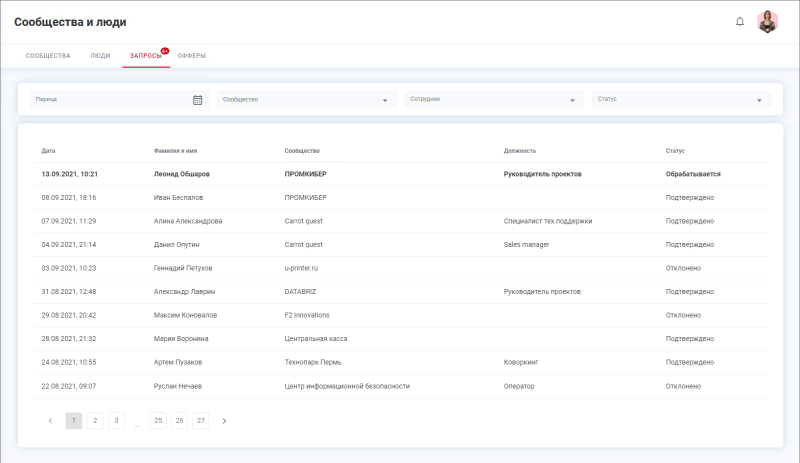Switch to the Люди tab

(100, 56)
